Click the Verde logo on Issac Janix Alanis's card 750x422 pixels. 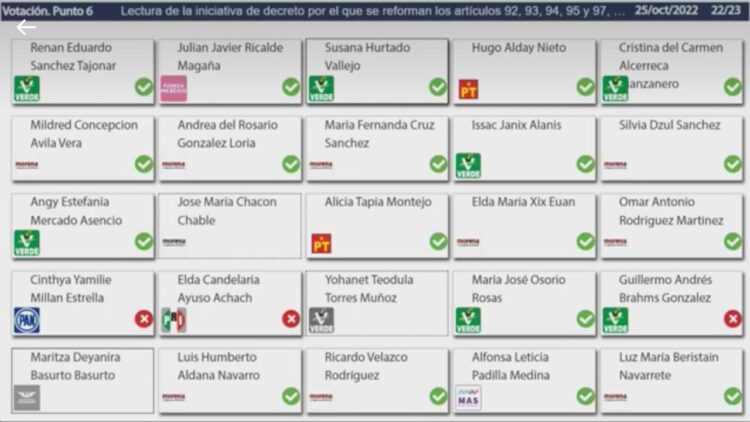[x=468, y=166]
